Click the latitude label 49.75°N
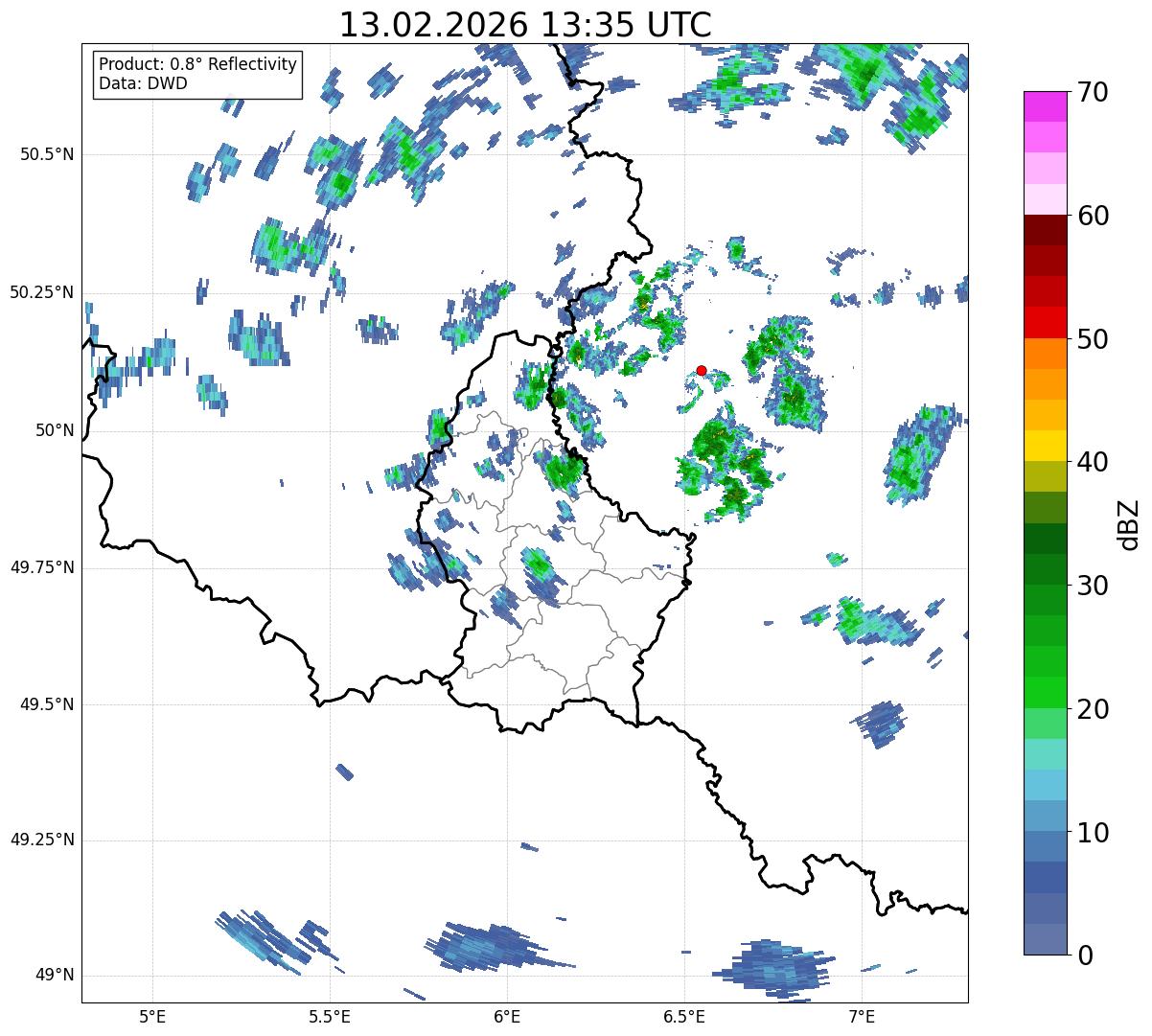Viewport: 1152px width, 1036px height. click(41, 568)
